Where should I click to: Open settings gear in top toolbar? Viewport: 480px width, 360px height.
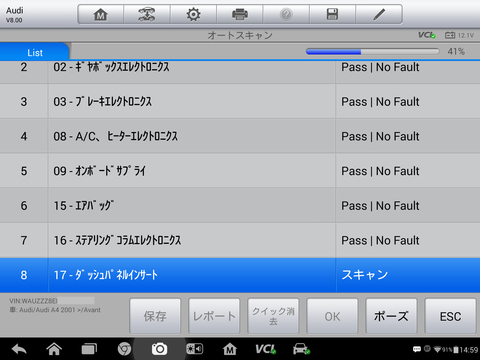[193, 14]
